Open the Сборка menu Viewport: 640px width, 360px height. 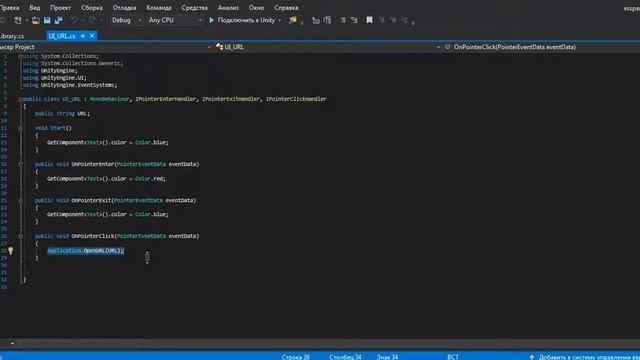tap(92, 8)
